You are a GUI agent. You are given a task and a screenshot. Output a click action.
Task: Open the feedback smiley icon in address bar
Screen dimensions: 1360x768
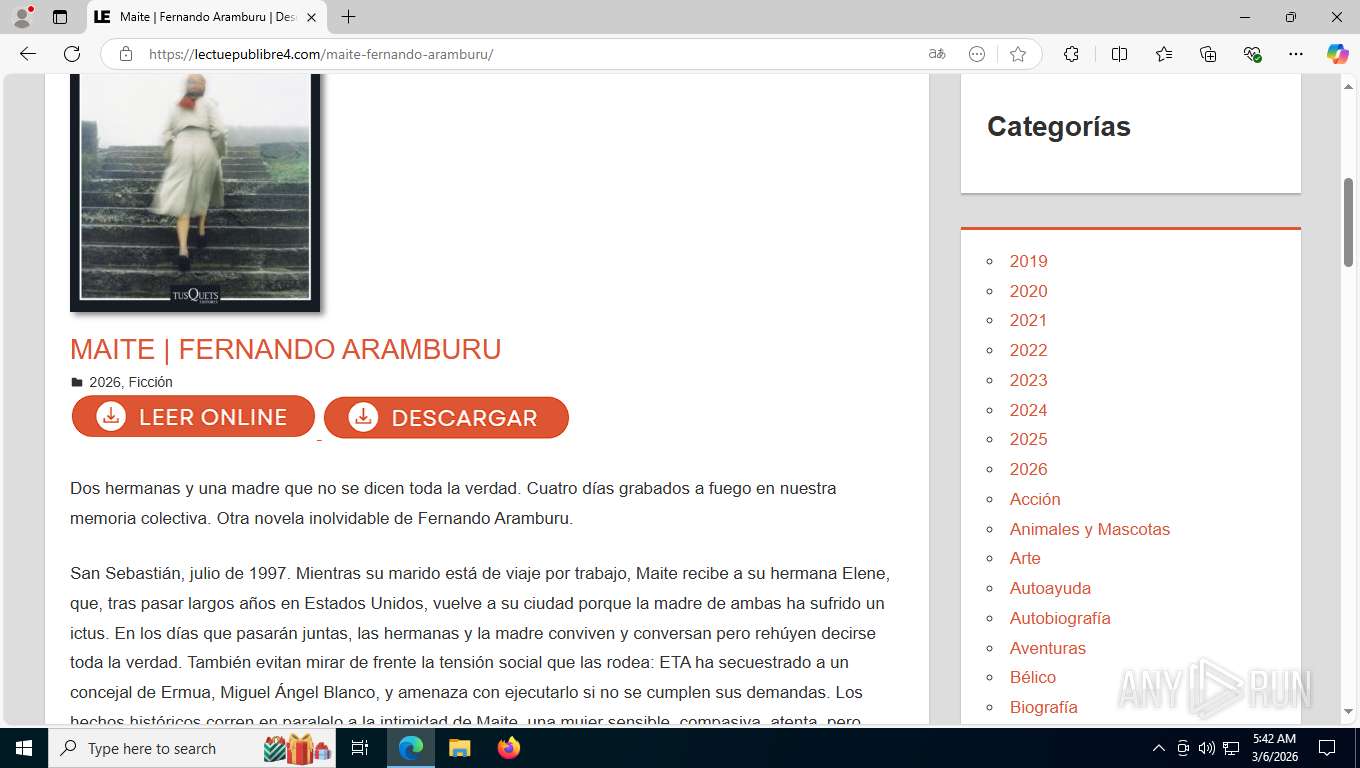pyautogui.click(x=977, y=54)
